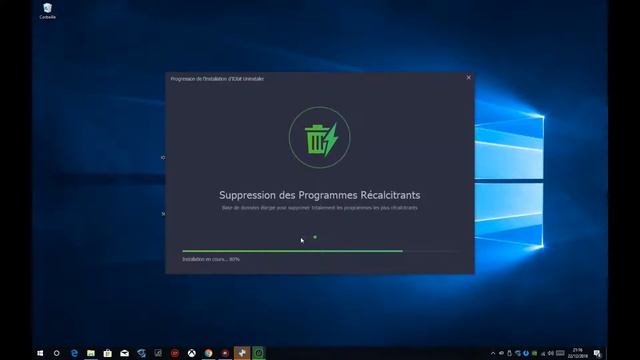Click the orange highlighted taskbar app icon

242,353
